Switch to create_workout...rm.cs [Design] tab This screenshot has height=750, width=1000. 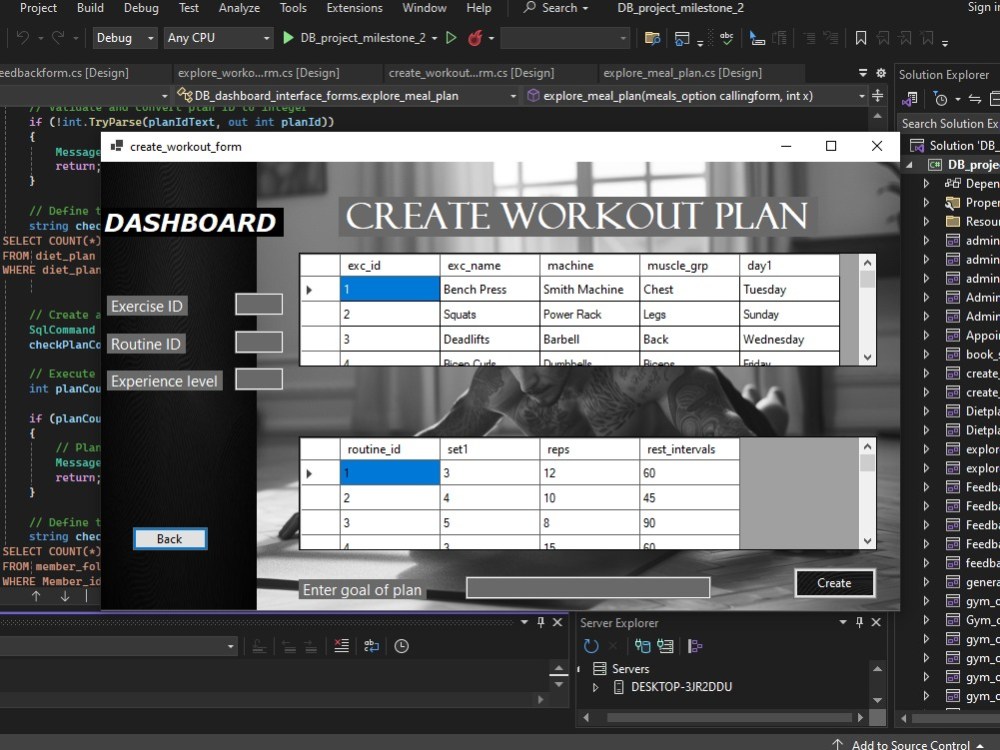471,73
